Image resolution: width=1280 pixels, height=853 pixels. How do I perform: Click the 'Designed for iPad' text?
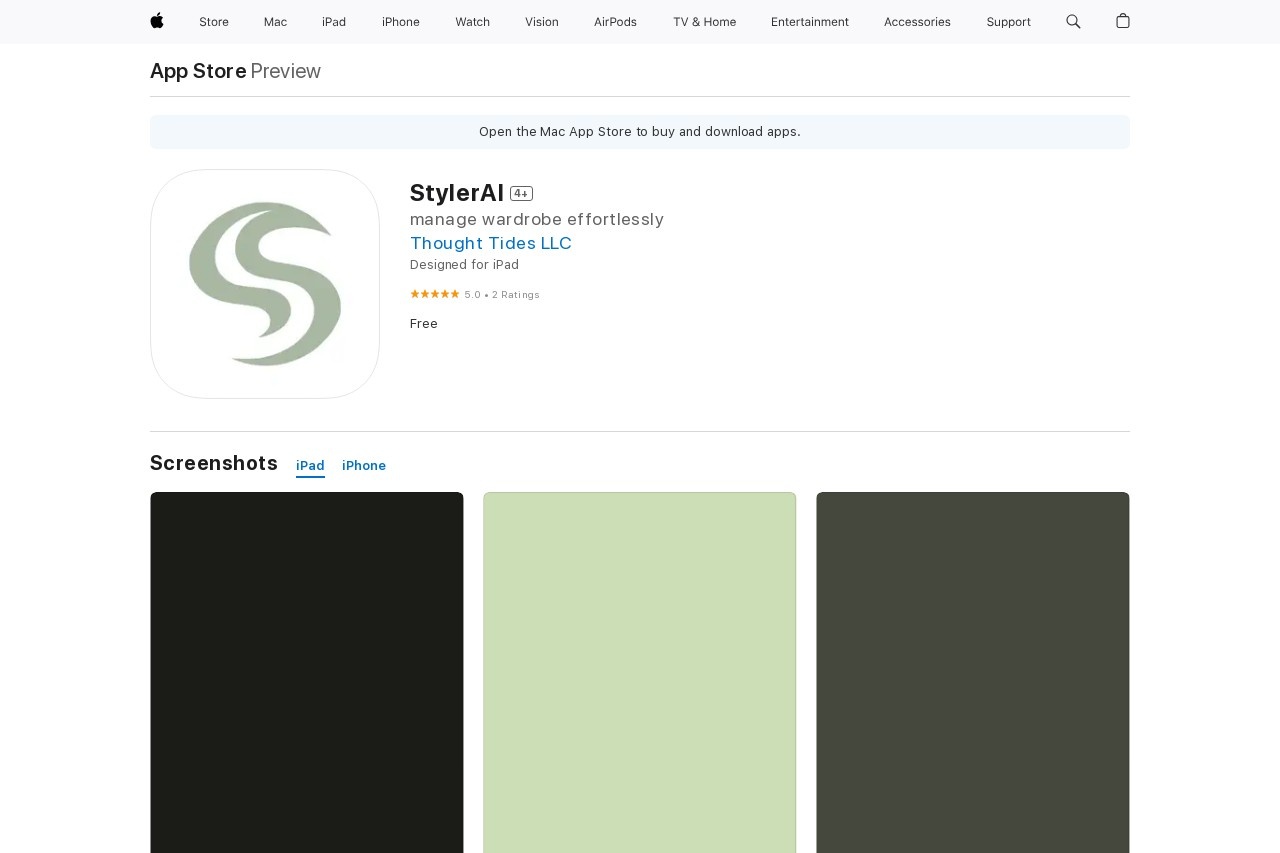464,265
